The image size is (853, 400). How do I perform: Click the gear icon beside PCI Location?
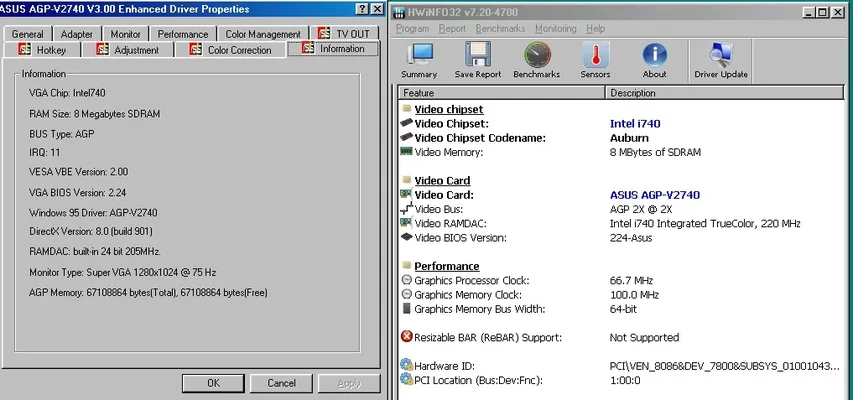(406, 379)
